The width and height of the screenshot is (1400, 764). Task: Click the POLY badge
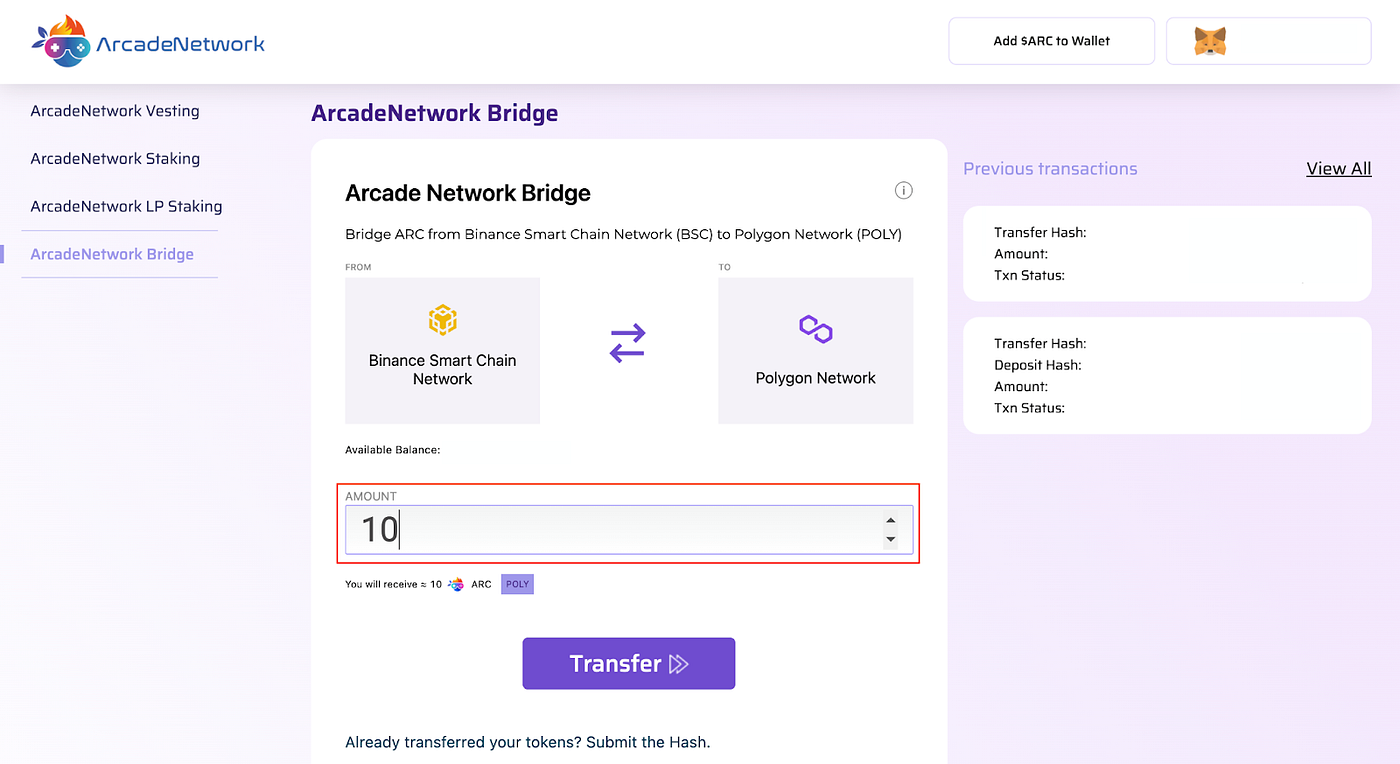coord(517,584)
